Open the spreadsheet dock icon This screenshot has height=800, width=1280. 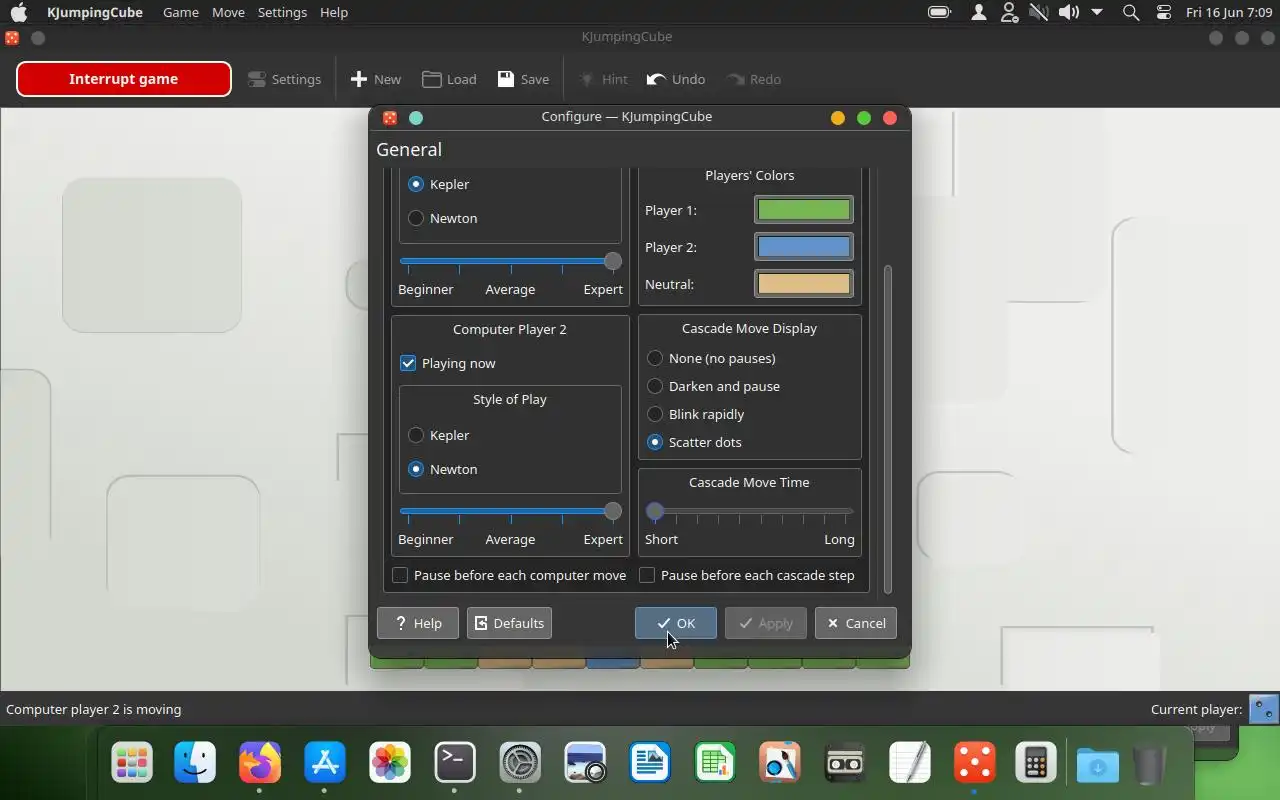715,764
